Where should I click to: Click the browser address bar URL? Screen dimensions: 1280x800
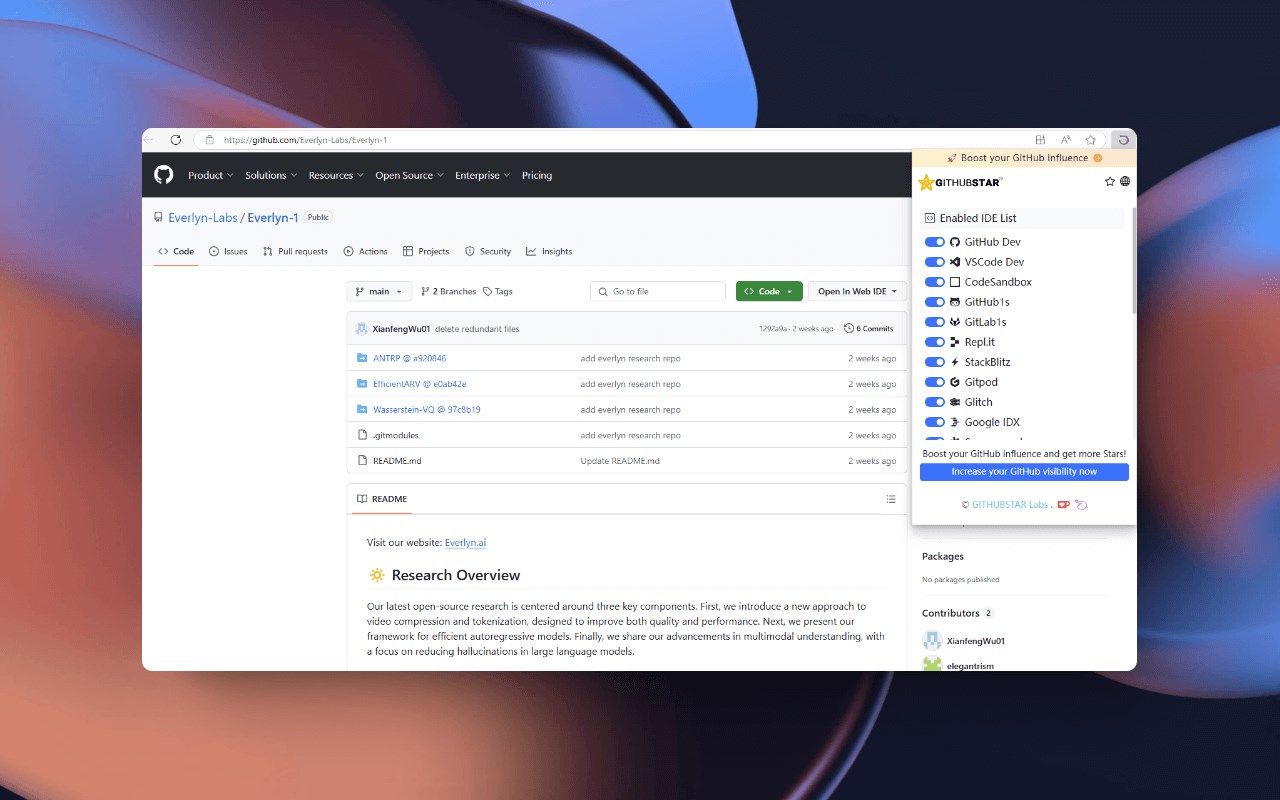[x=305, y=140]
